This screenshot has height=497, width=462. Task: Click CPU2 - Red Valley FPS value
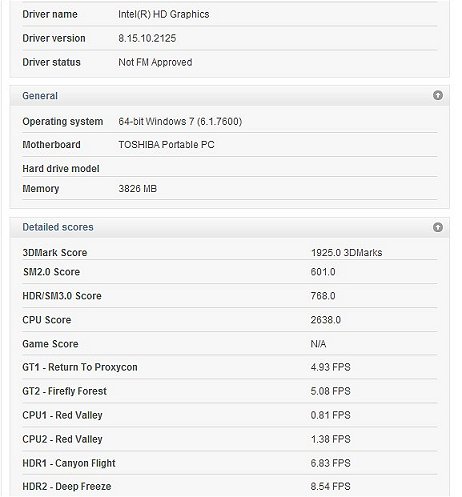330,439
